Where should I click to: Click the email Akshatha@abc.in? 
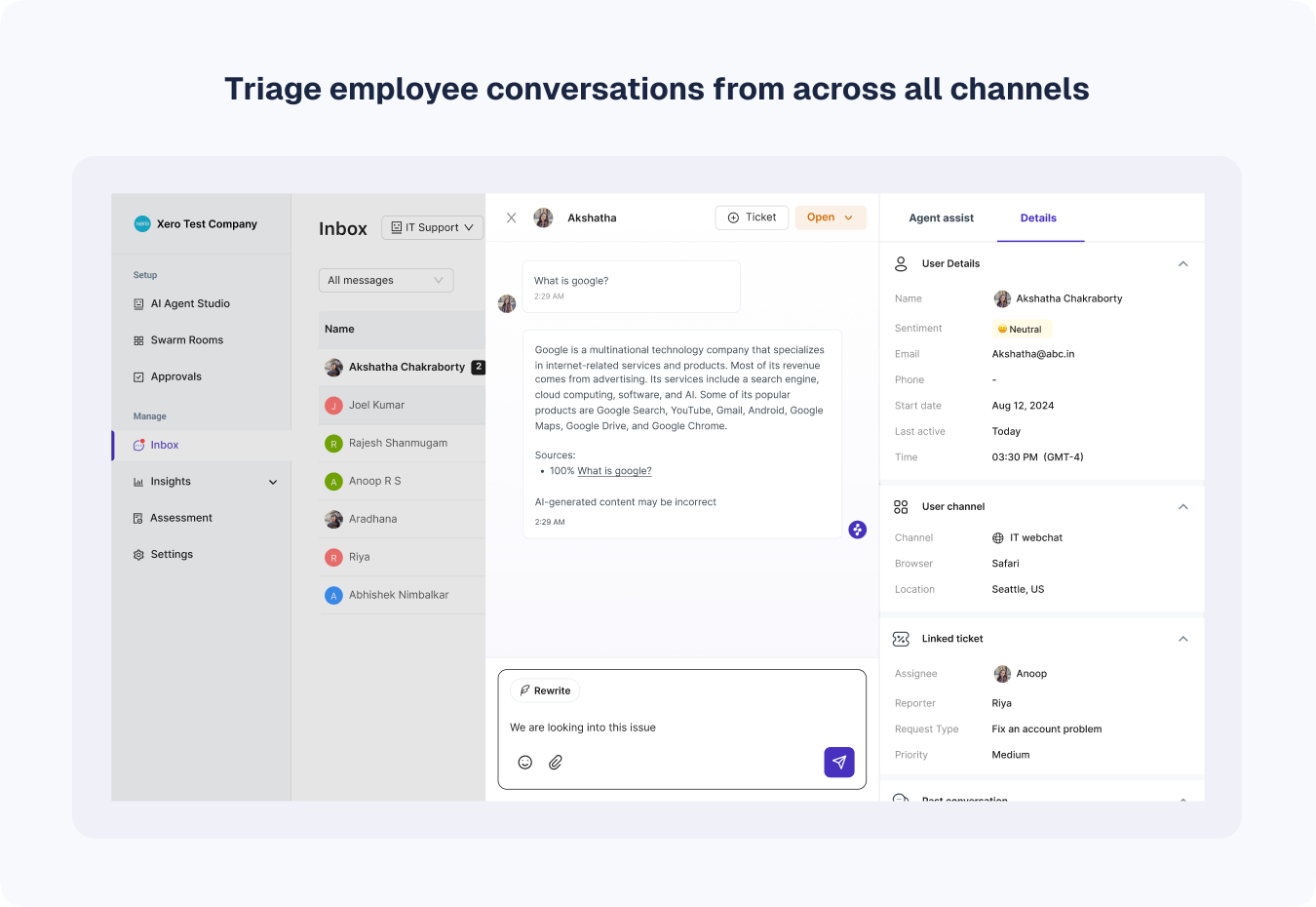tap(1033, 355)
